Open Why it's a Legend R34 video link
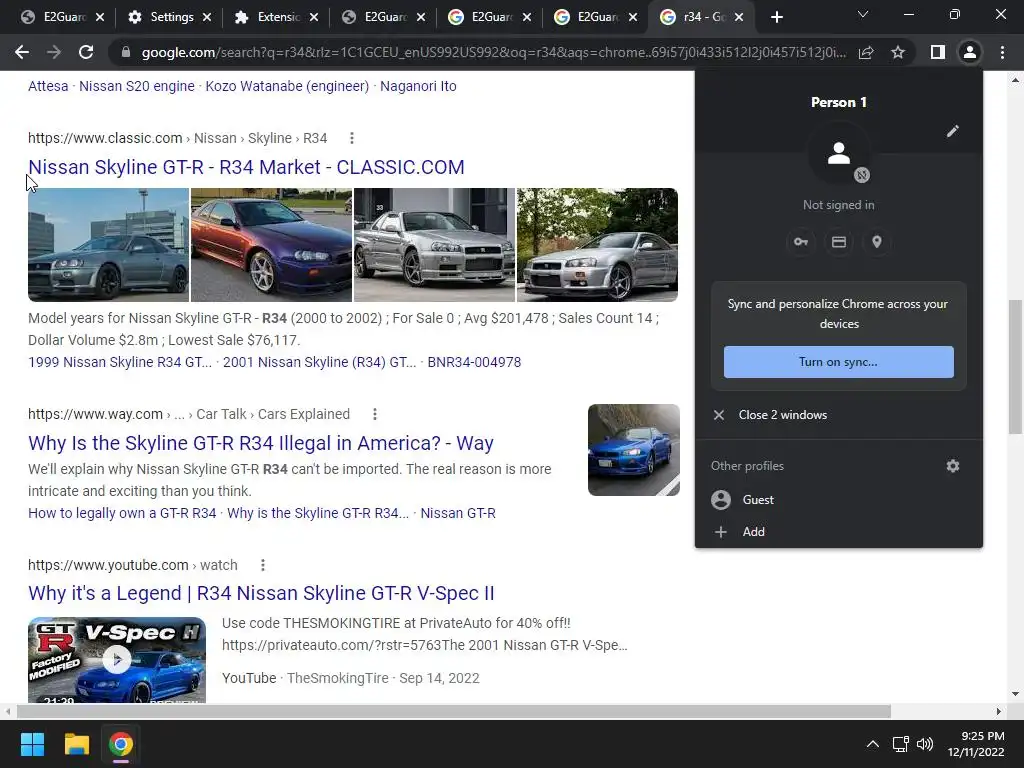This screenshot has width=1024, height=768. click(261, 593)
